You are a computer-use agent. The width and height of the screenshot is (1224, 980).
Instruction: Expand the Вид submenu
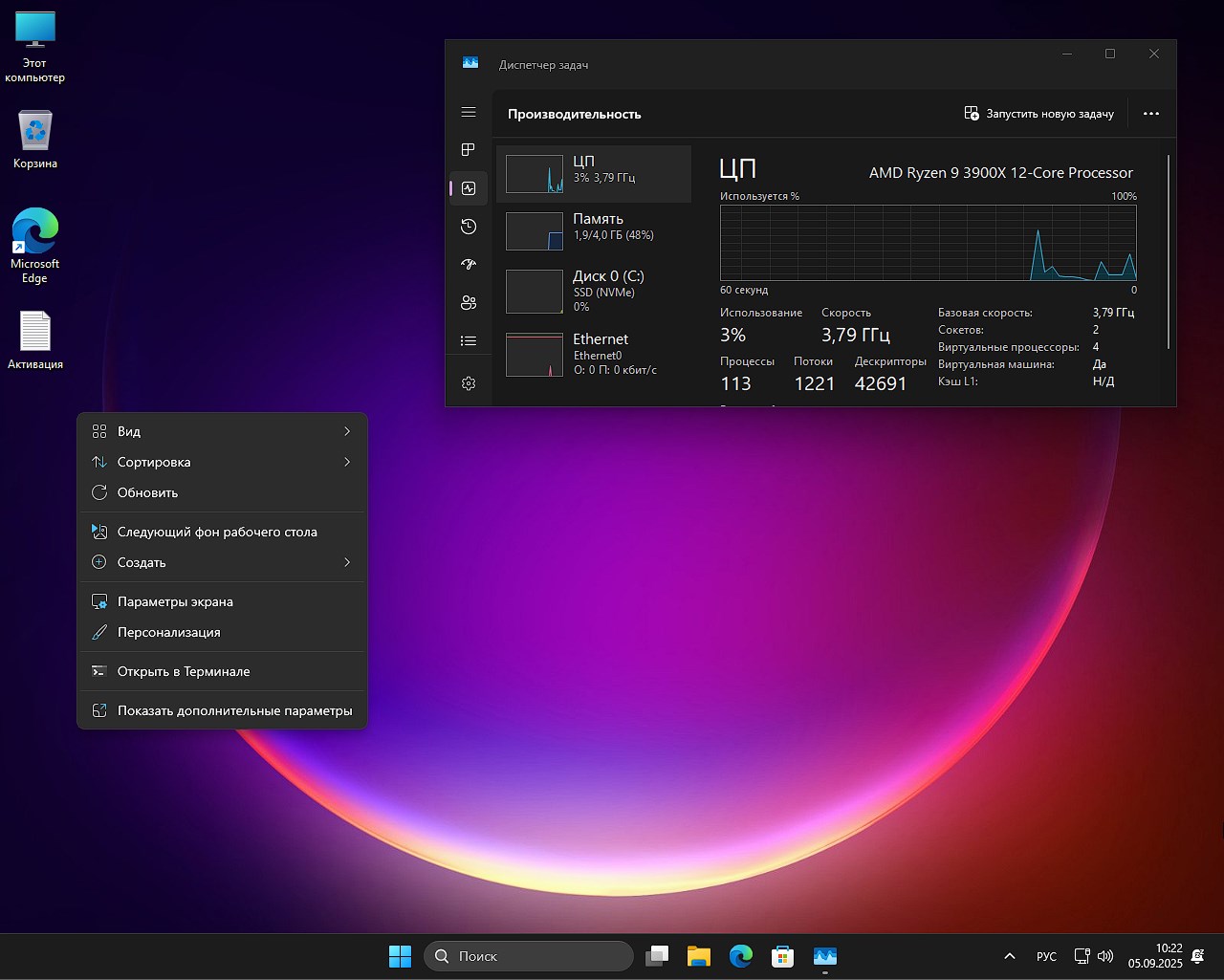click(222, 431)
